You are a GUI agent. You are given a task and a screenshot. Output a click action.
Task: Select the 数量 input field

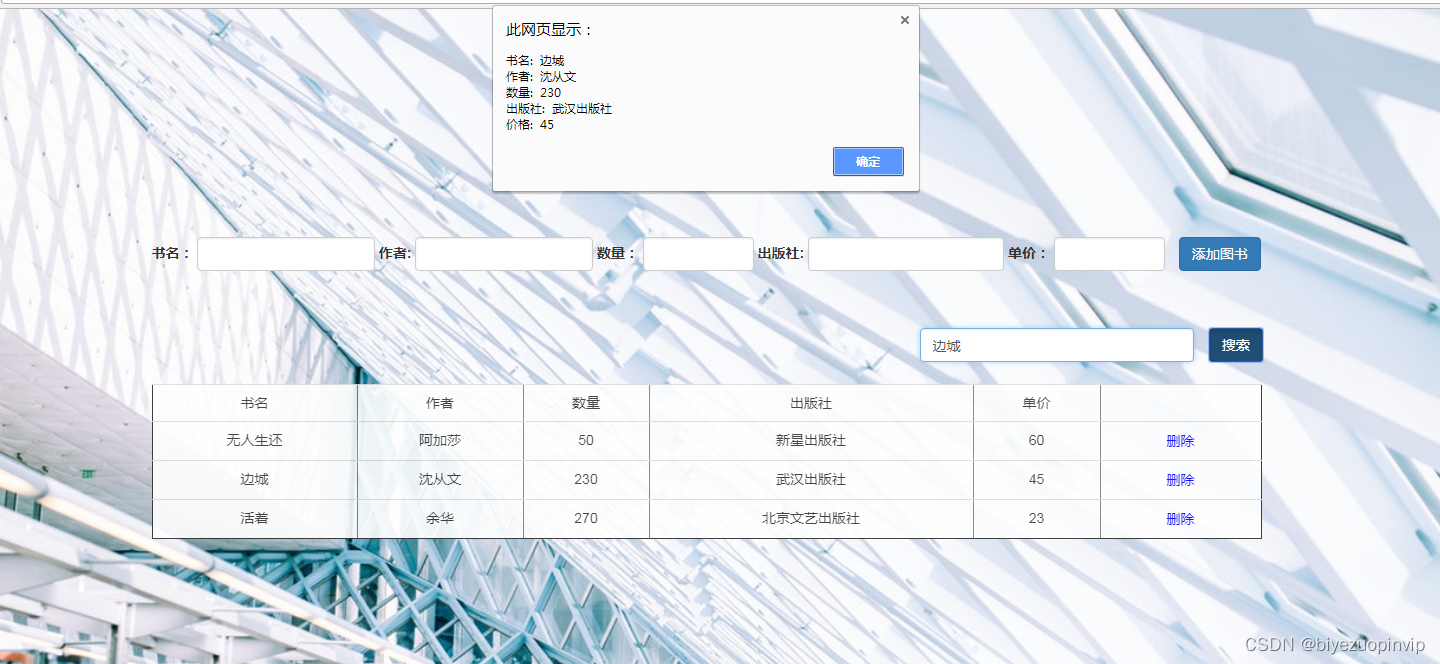click(x=698, y=253)
